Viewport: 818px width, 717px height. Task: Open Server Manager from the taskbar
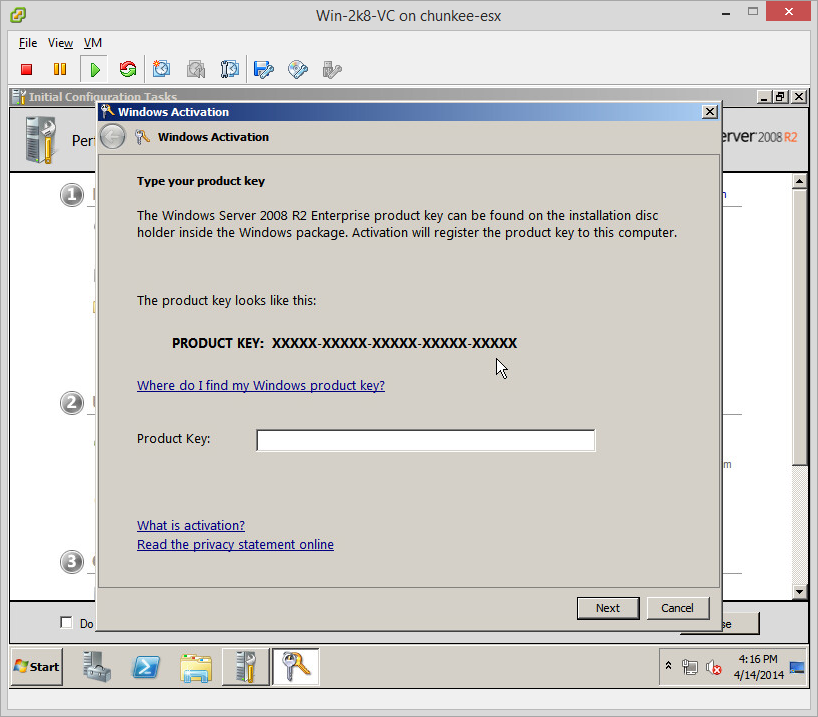click(x=97, y=666)
